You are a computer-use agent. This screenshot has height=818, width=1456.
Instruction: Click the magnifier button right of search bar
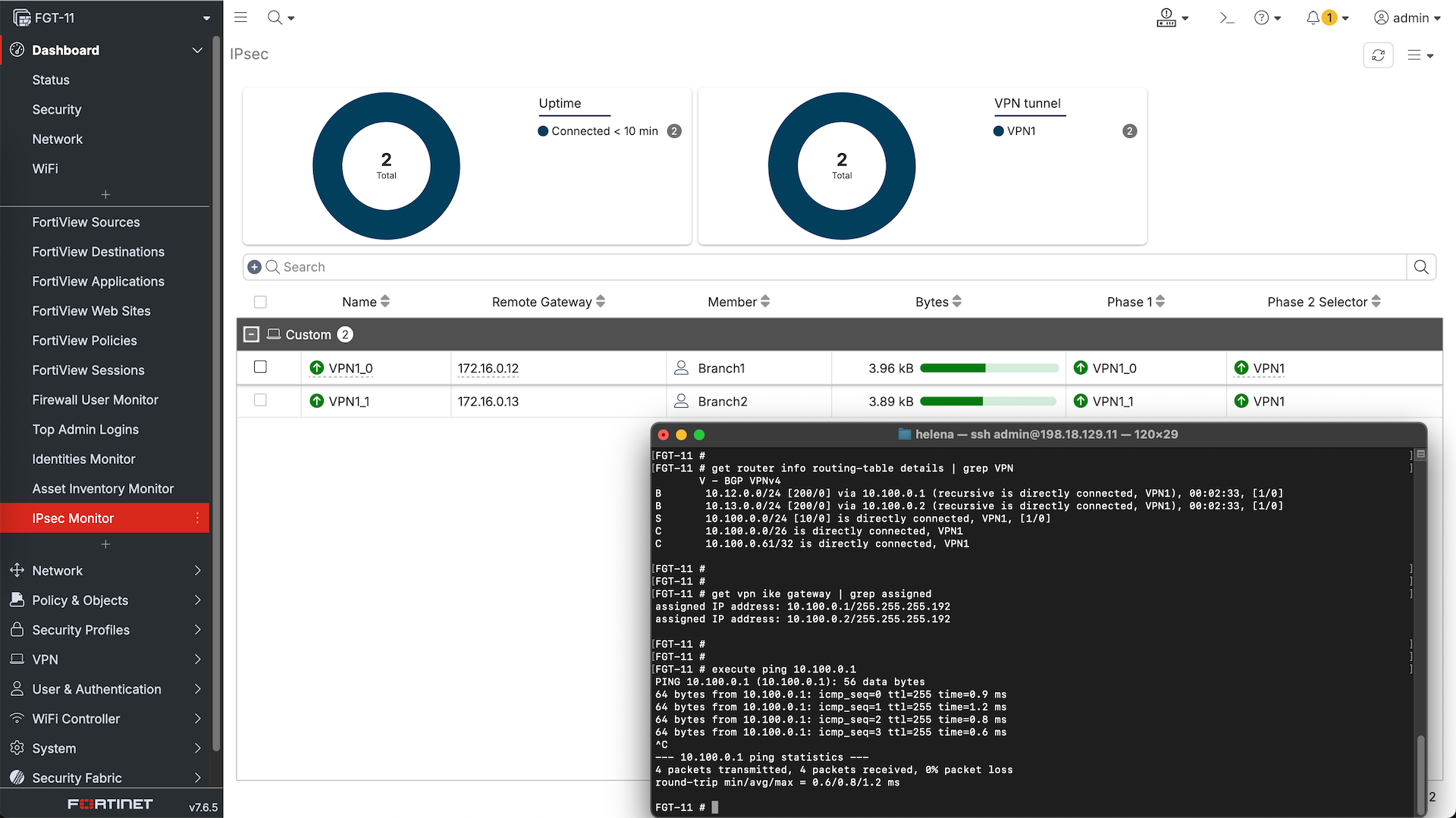pyautogui.click(x=1420, y=267)
